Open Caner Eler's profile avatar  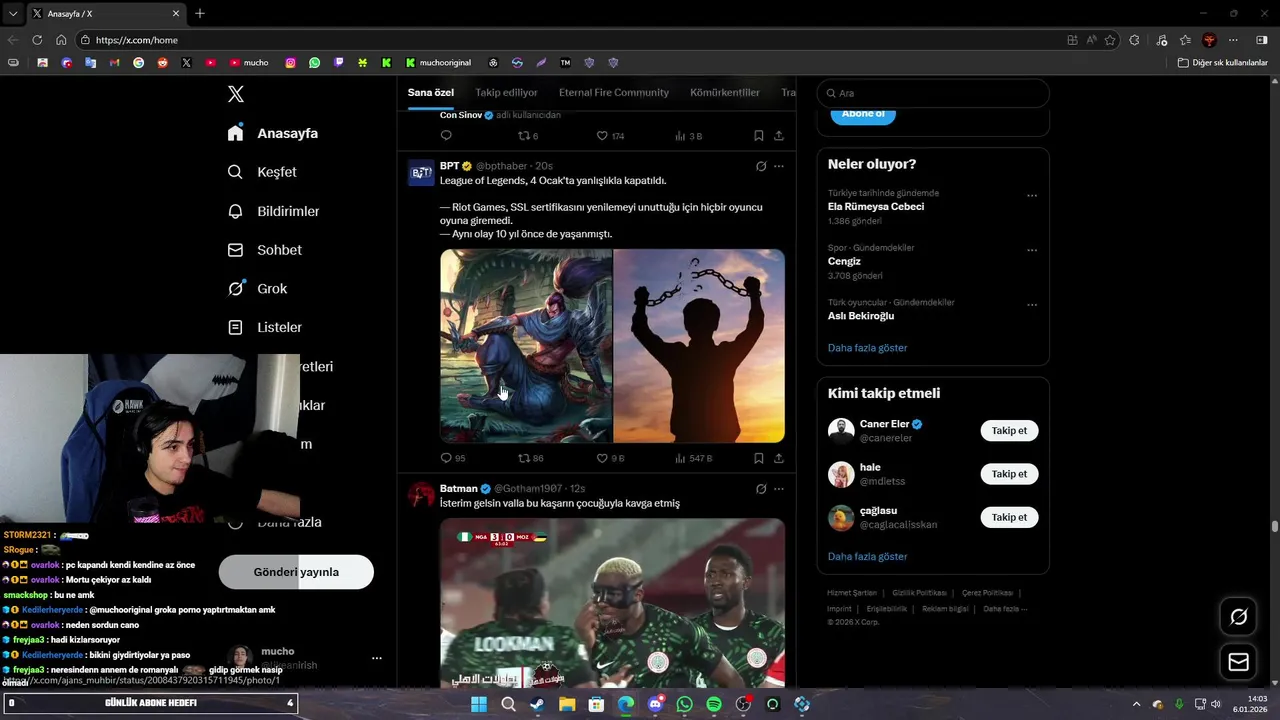(x=841, y=431)
